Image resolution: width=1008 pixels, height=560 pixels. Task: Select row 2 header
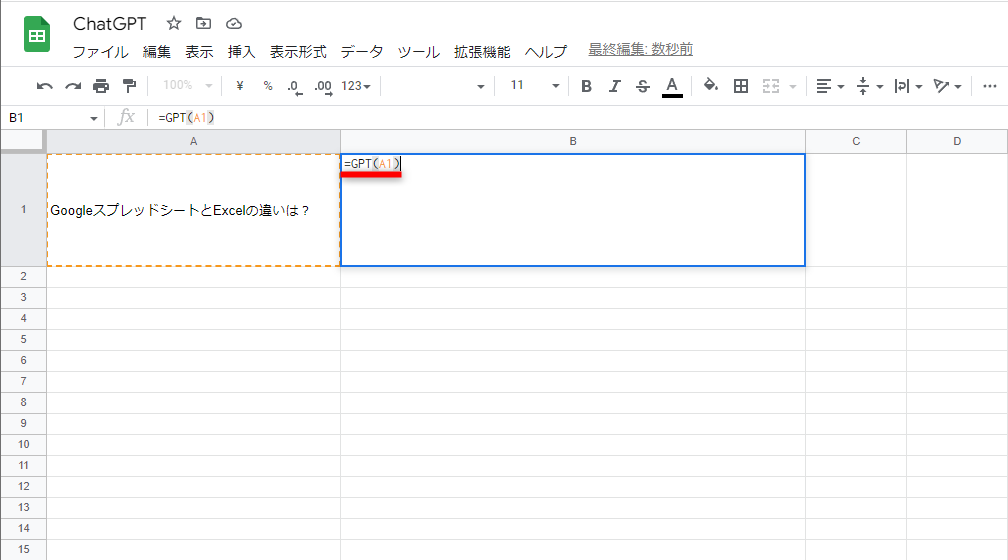click(24, 276)
